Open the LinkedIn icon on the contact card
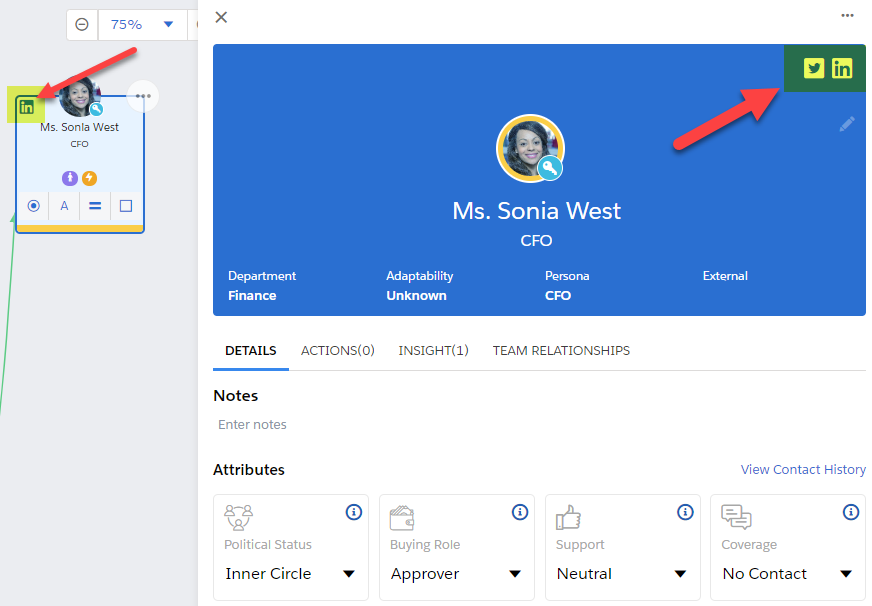872x606 pixels. point(26,106)
